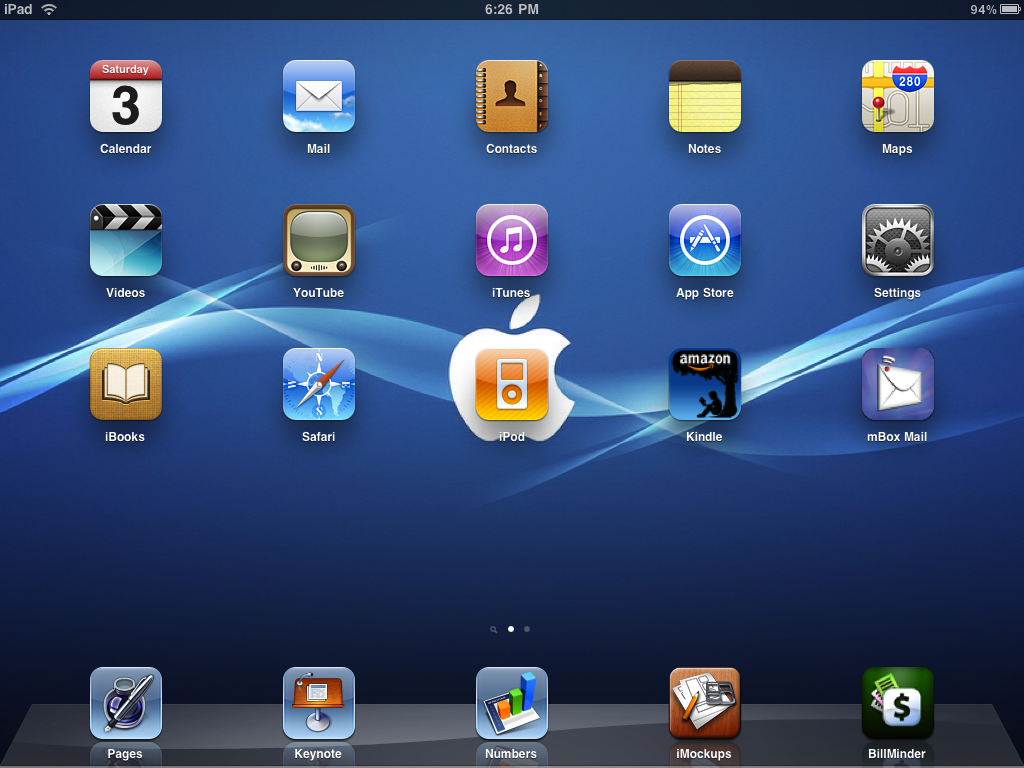Switch to the last home page dot
Viewport: 1024px width, 768px height.
[527, 629]
